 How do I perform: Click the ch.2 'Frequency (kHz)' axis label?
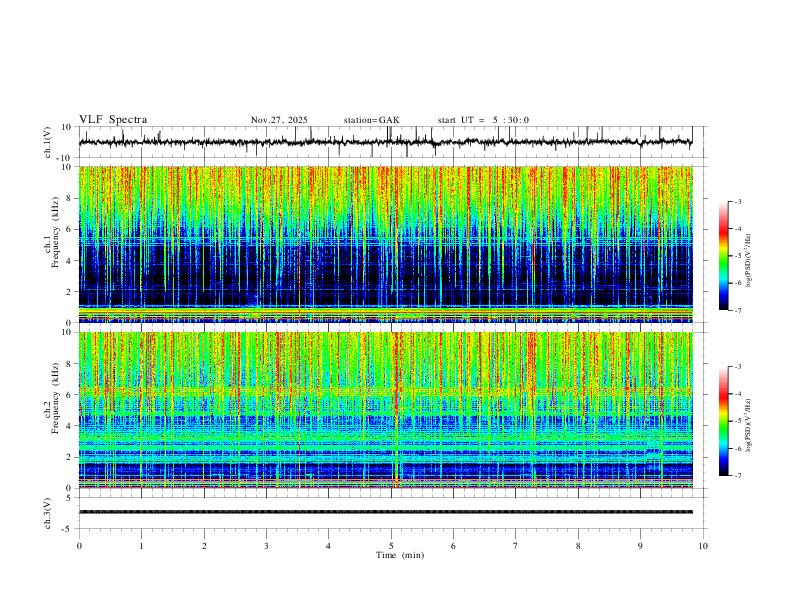55,396
